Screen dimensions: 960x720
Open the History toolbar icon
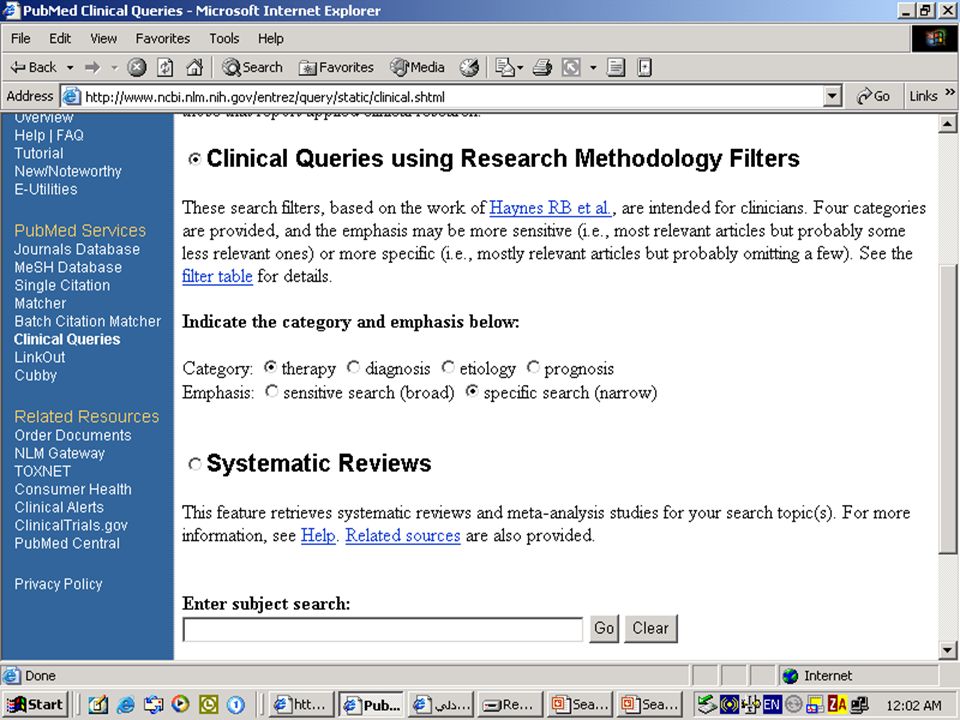click(x=470, y=67)
